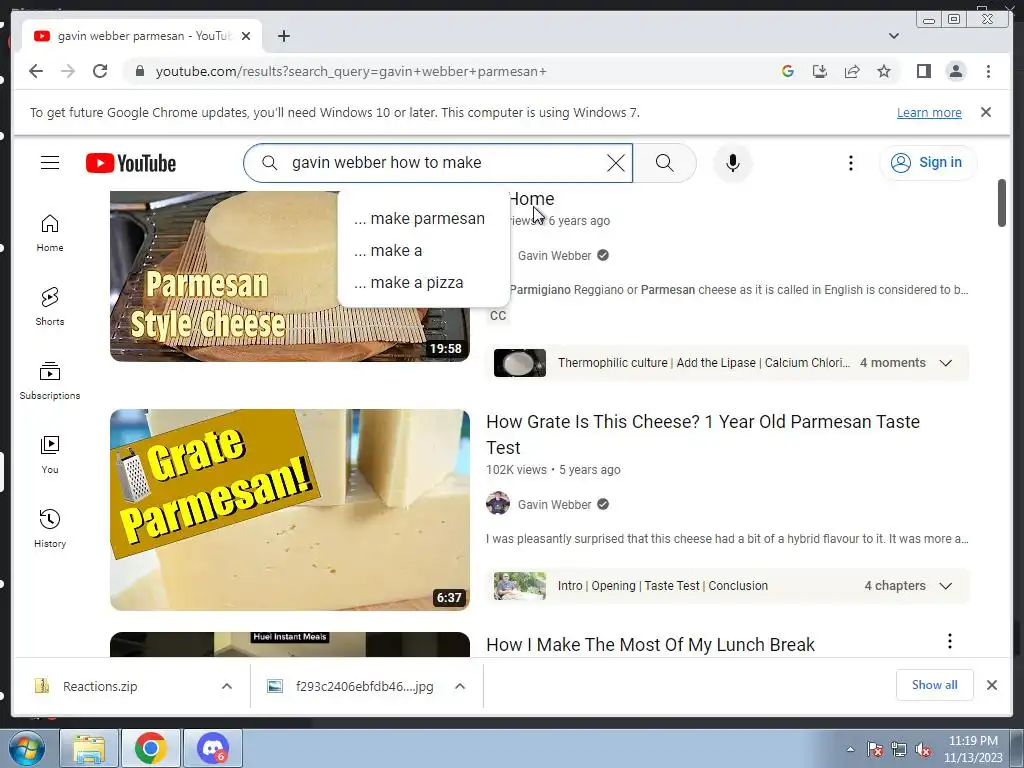Viewport: 1024px width, 768px height.
Task: Open Subscriptions in the sidebar
Action: coord(50,381)
